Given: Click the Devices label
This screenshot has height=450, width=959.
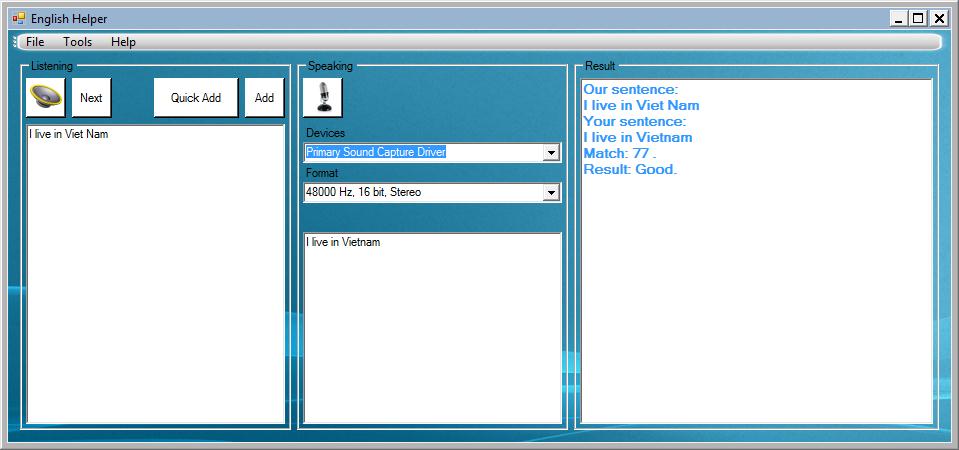Looking at the screenshot, I should point(325,133).
